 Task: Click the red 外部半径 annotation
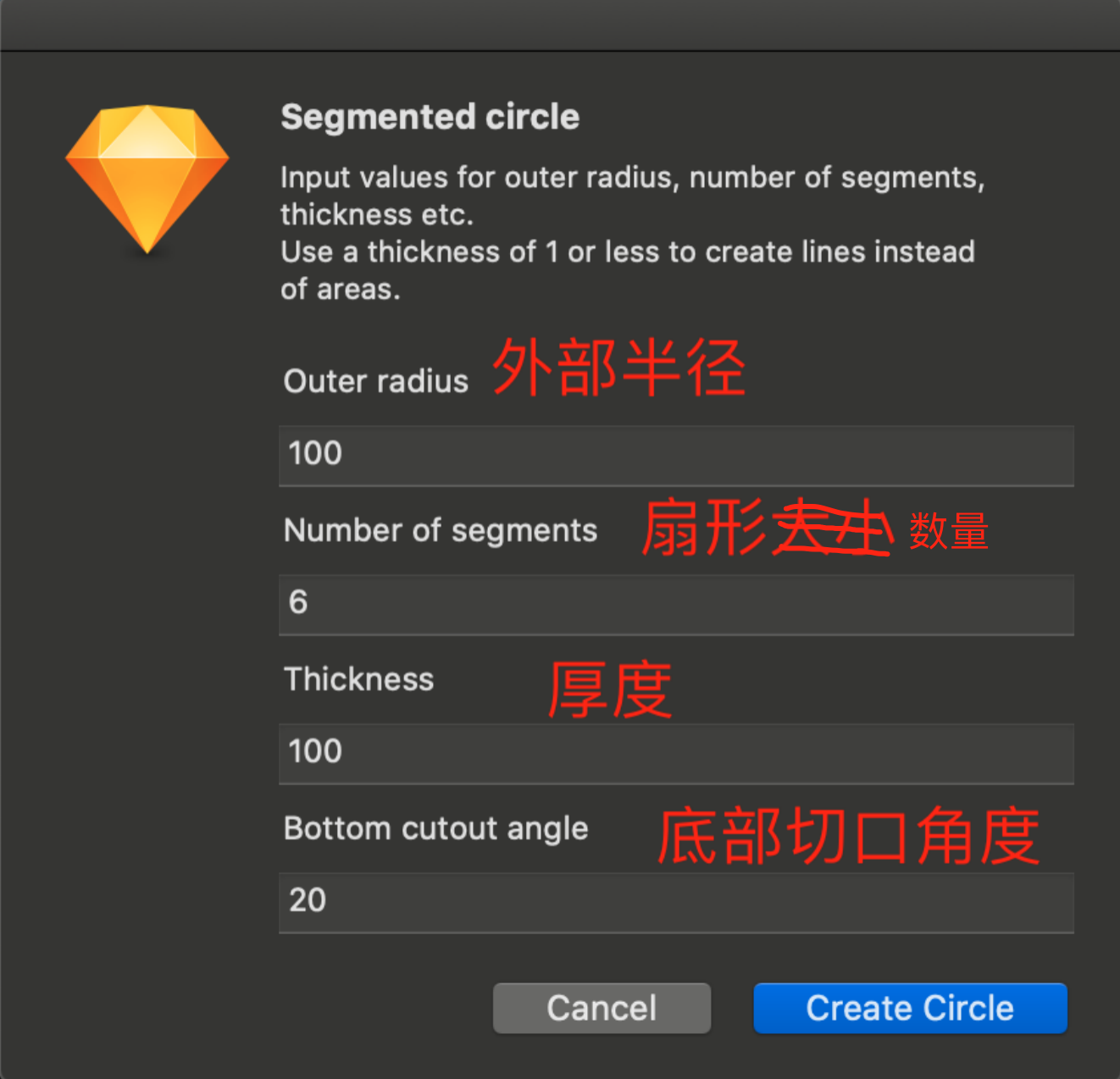pos(619,368)
